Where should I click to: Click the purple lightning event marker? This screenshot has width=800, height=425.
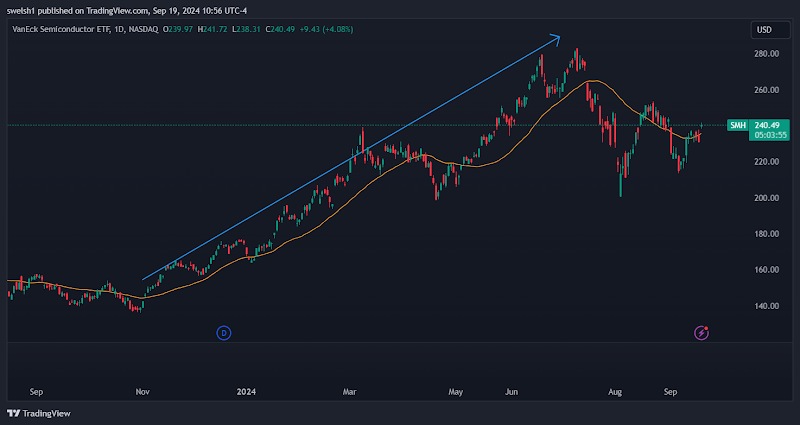pyautogui.click(x=701, y=333)
